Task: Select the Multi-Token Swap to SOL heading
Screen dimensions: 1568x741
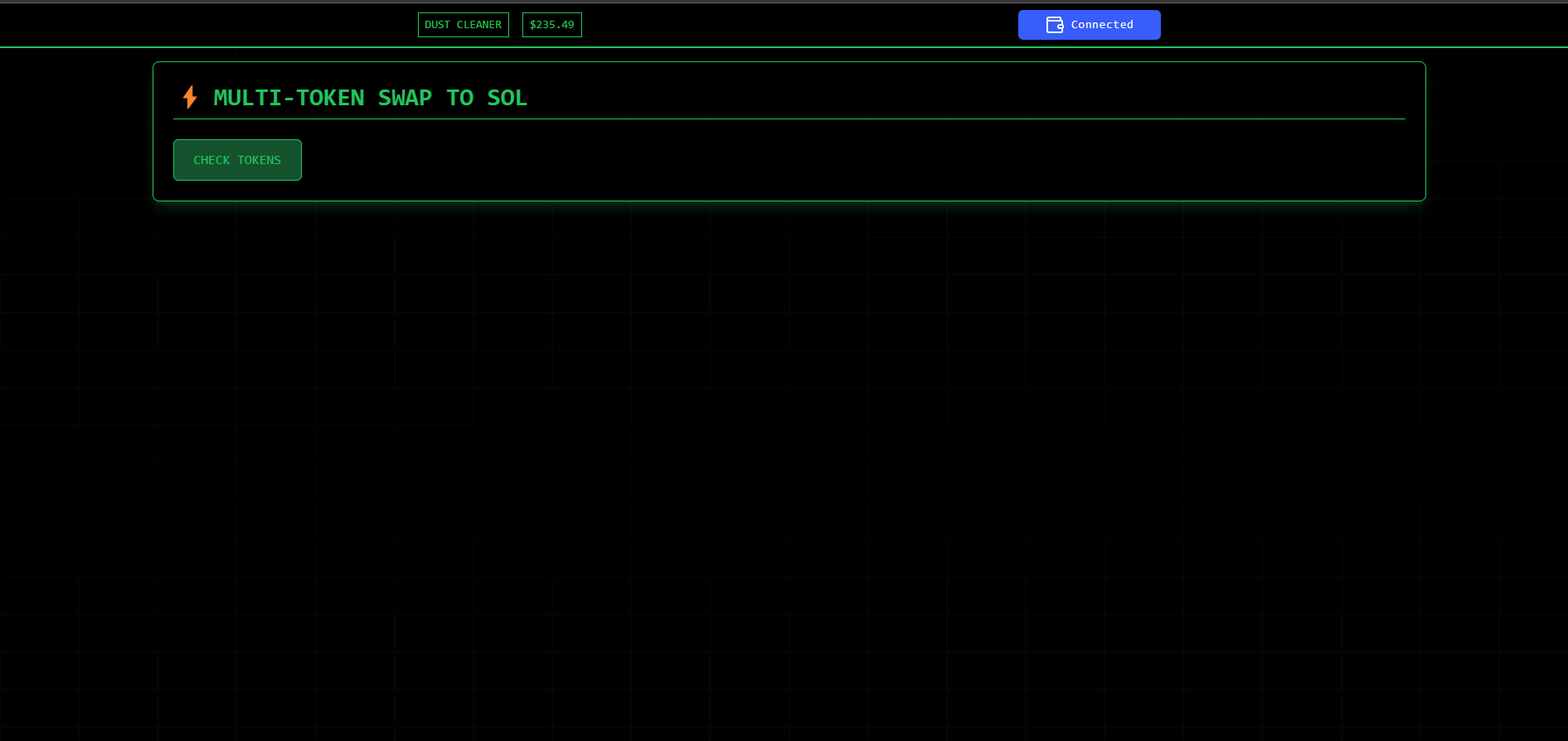Action: tap(371, 98)
